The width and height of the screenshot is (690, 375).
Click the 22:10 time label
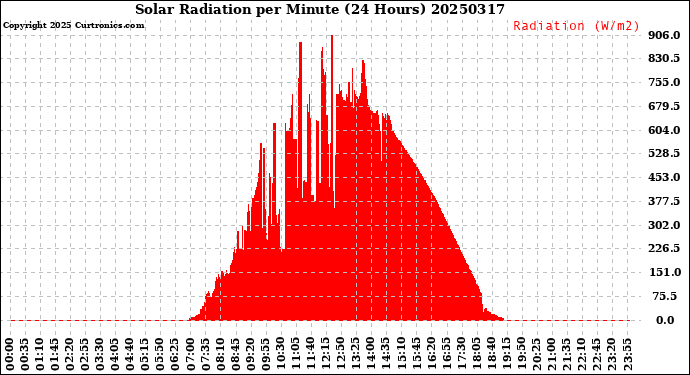[581, 355]
